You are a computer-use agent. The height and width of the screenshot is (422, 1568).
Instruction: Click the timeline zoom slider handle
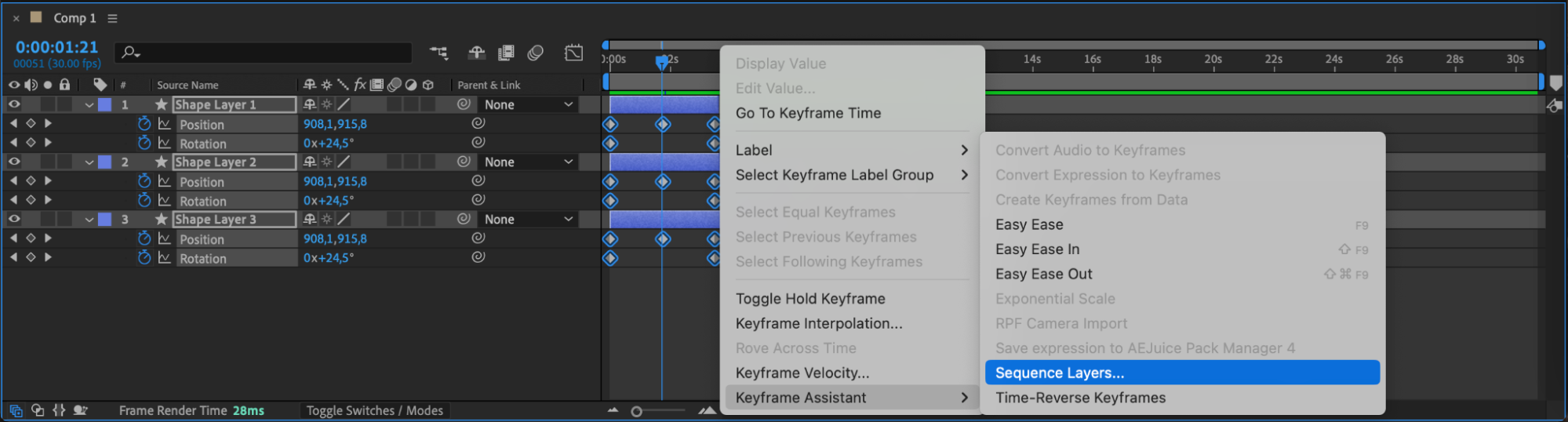pos(636,411)
